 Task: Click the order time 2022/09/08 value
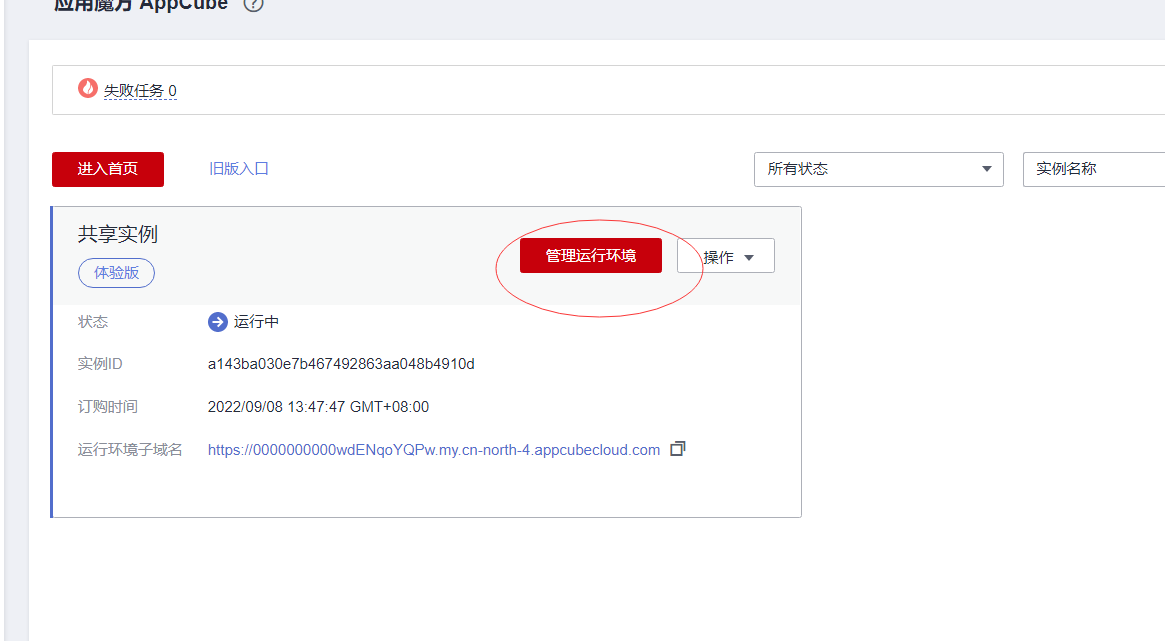(x=318, y=407)
